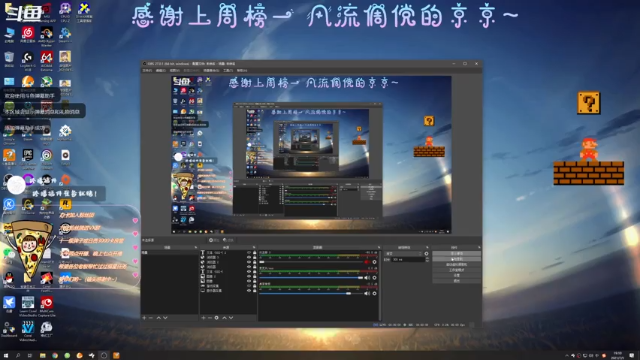
Task: Open transition properties gear beside fade dropdown
Action: pos(427,253)
